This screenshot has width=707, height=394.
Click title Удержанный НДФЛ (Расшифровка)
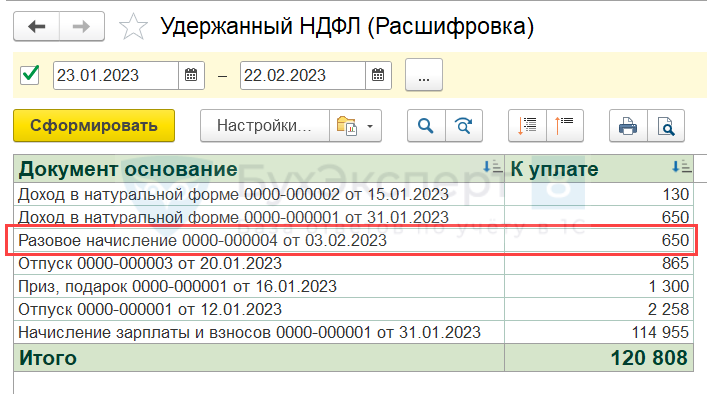click(347, 26)
